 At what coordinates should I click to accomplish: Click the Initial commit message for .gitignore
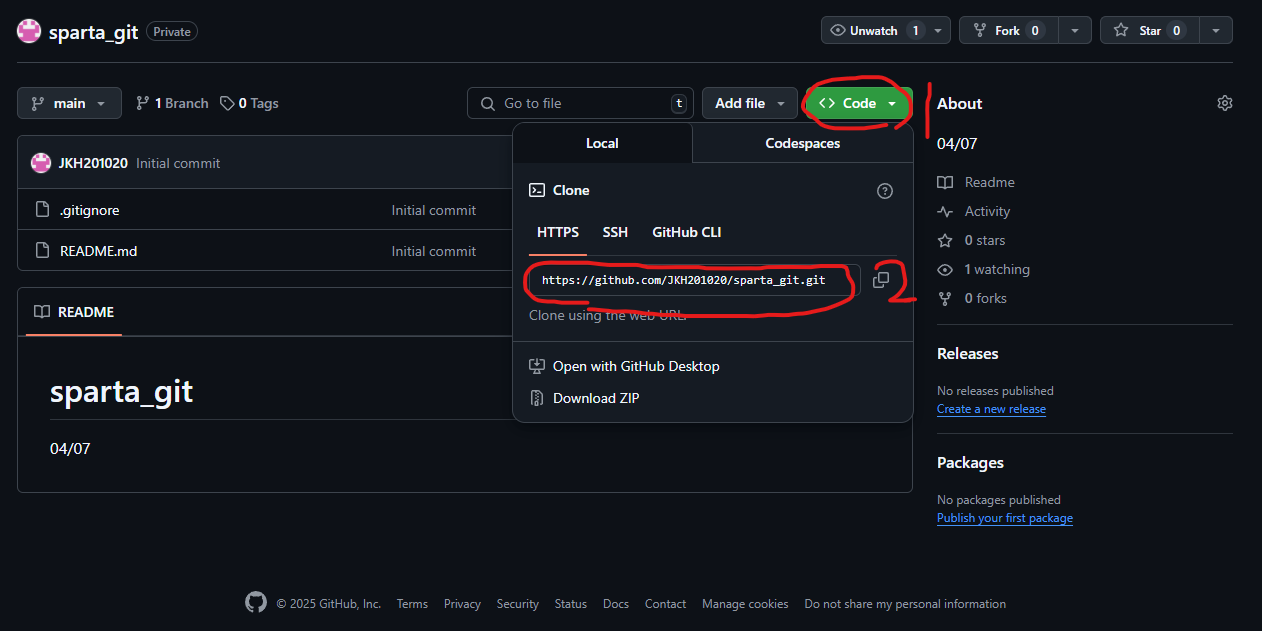(x=434, y=210)
